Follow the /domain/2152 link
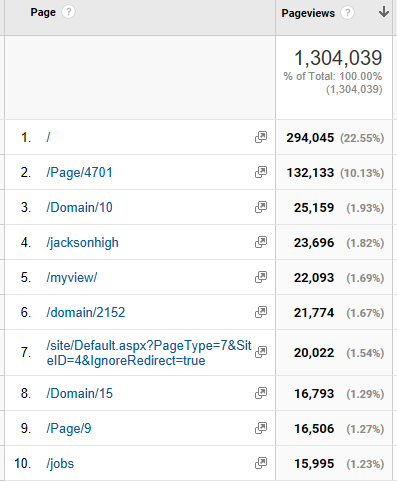Image resolution: width=397 pixels, height=483 pixels. (86, 312)
